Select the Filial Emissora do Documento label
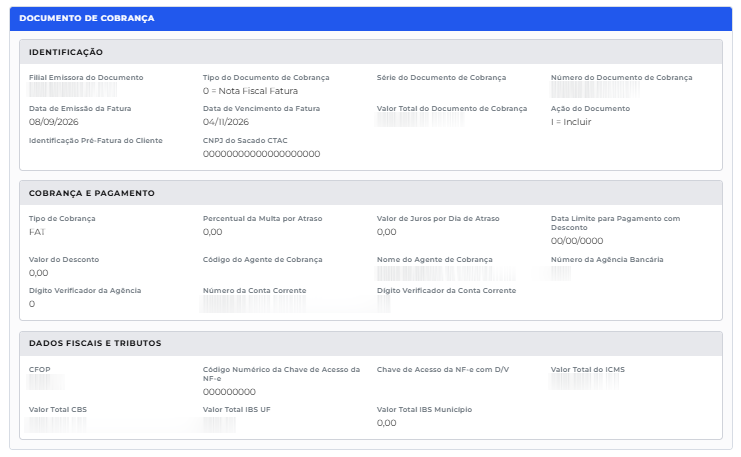Screen dimensions: 741x457 (86, 78)
